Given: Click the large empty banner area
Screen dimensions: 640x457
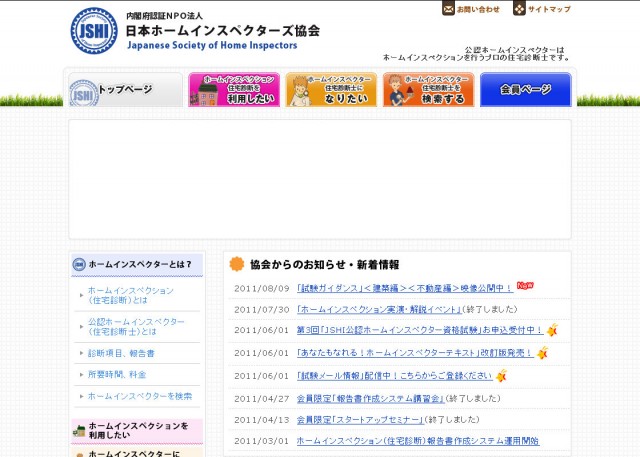Looking at the screenshot, I should 320,180.
